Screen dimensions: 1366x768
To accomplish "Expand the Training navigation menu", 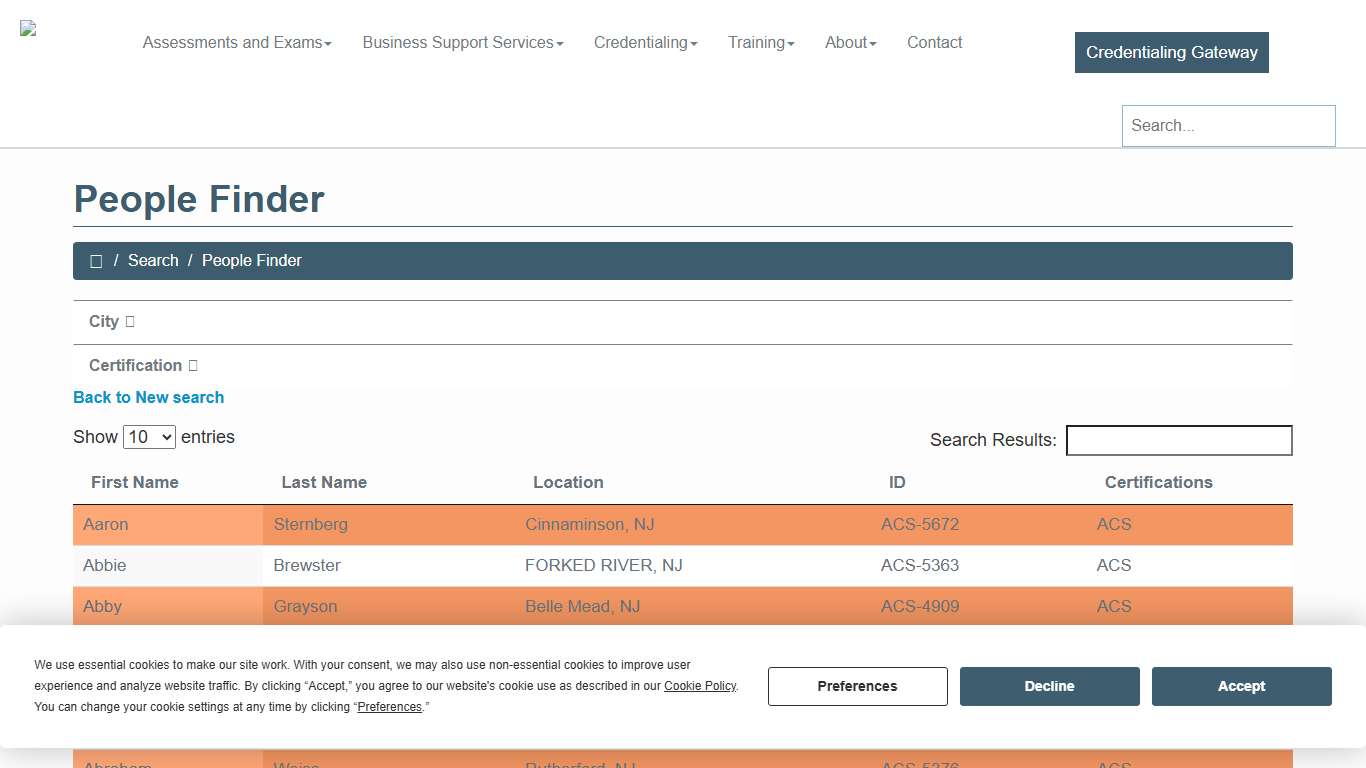I will pos(760,42).
